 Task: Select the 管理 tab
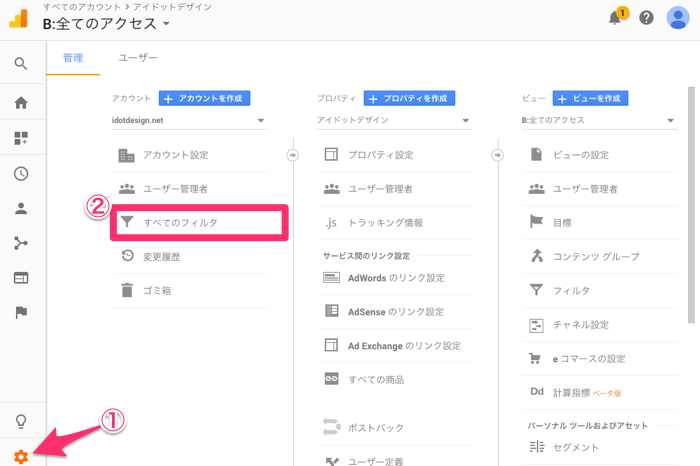pyautogui.click(x=73, y=58)
